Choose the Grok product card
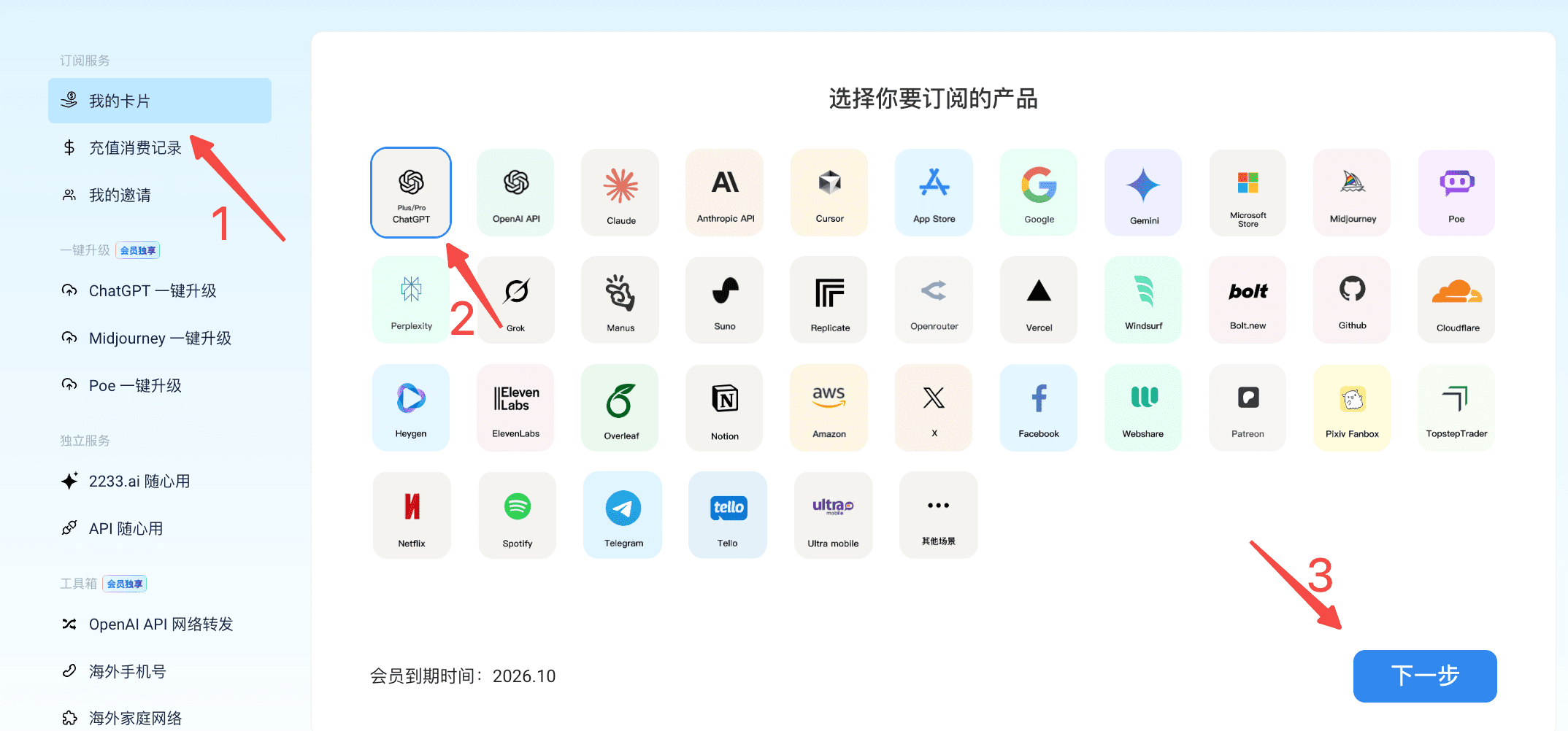This screenshot has width=1568, height=731. coord(516,300)
